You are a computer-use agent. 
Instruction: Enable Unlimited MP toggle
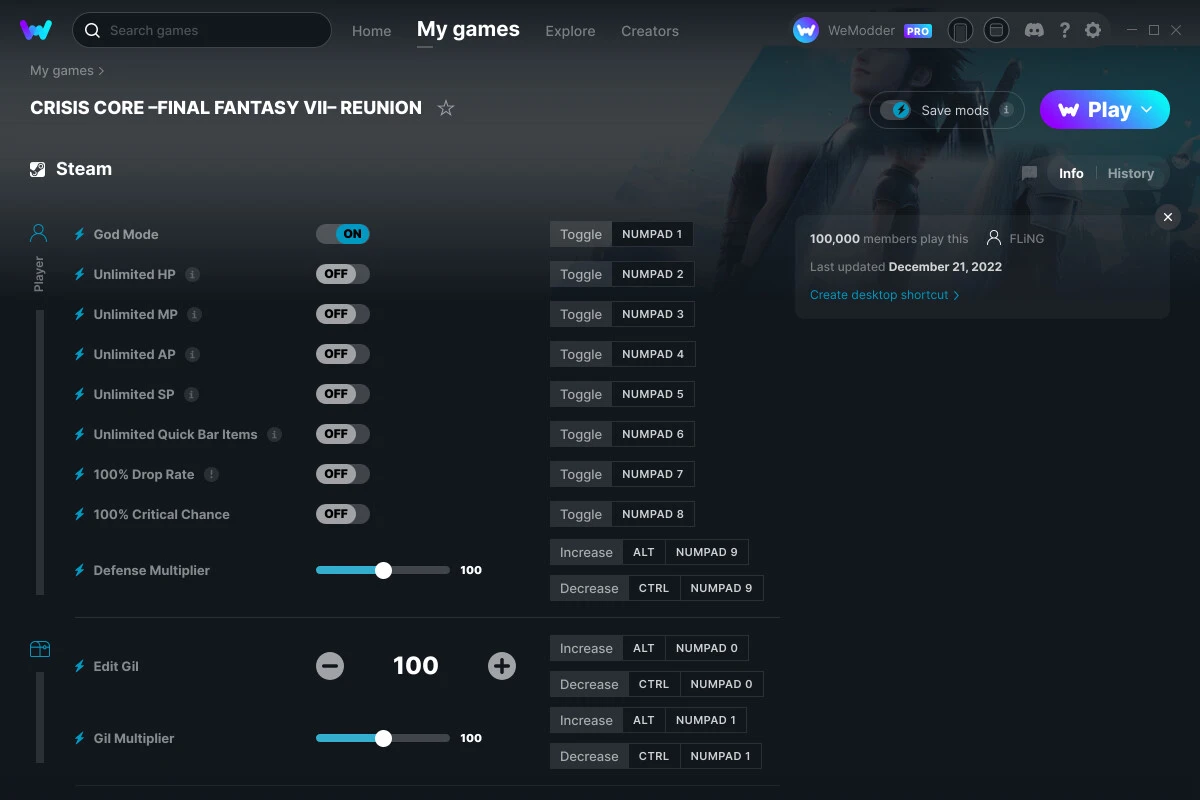pyautogui.click(x=343, y=314)
